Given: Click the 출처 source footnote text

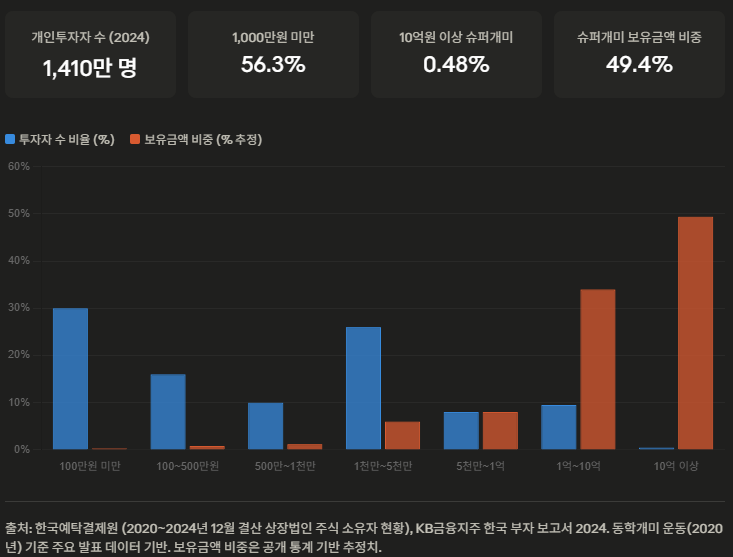Looking at the screenshot, I should pos(364,537).
